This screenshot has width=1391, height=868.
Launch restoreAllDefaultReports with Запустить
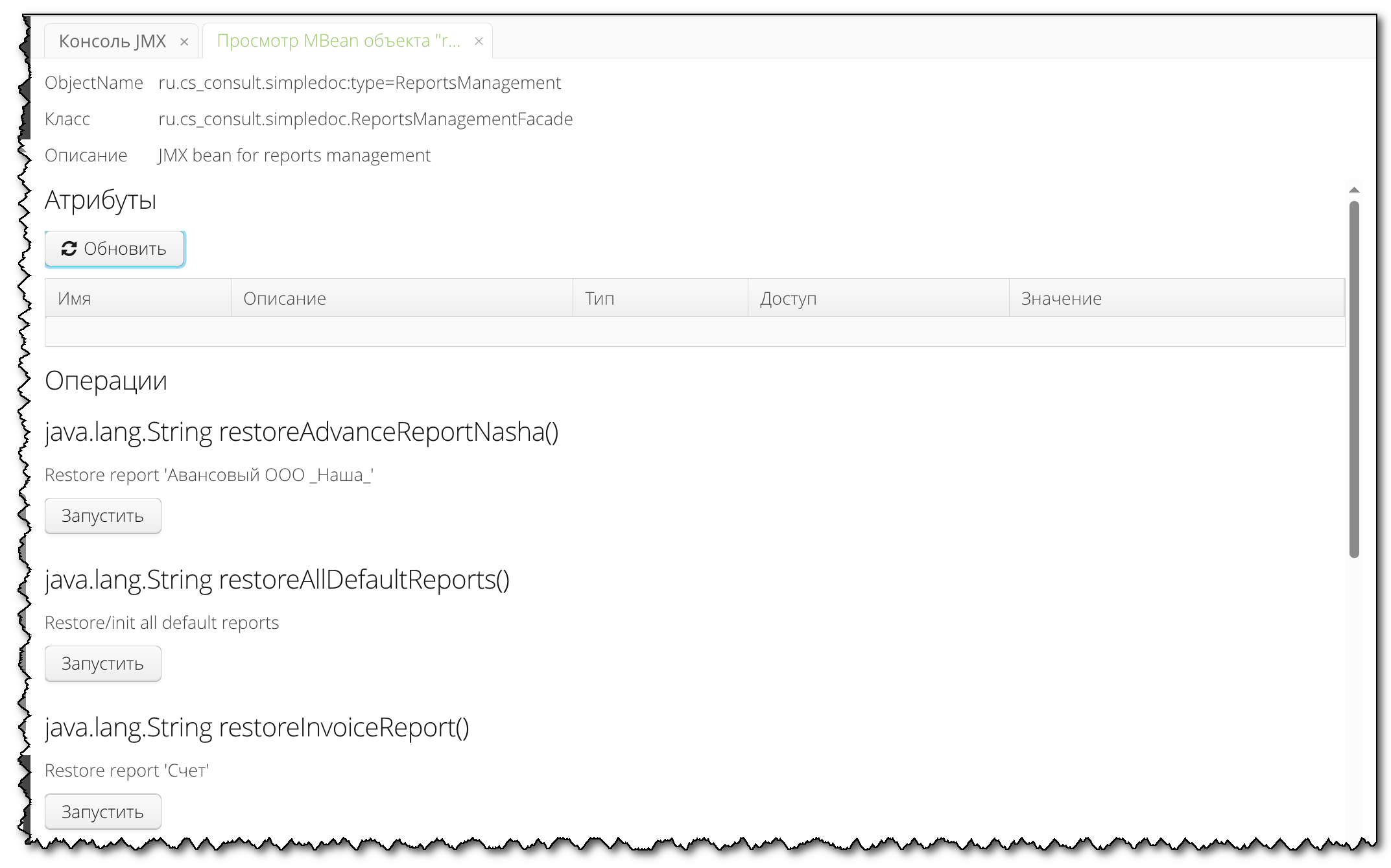[102, 664]
